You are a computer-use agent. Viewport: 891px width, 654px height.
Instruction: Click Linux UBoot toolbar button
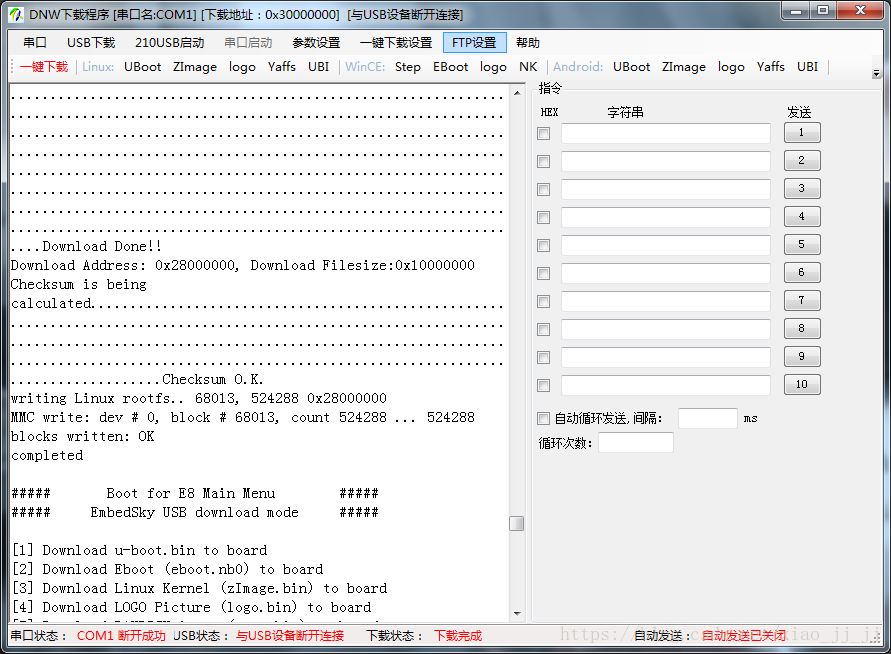pos(143,67)
